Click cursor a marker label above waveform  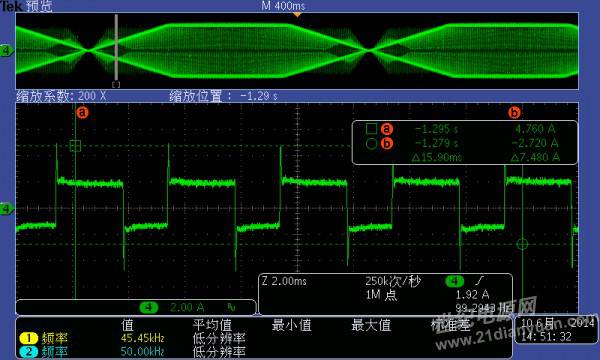pos(82,112)
